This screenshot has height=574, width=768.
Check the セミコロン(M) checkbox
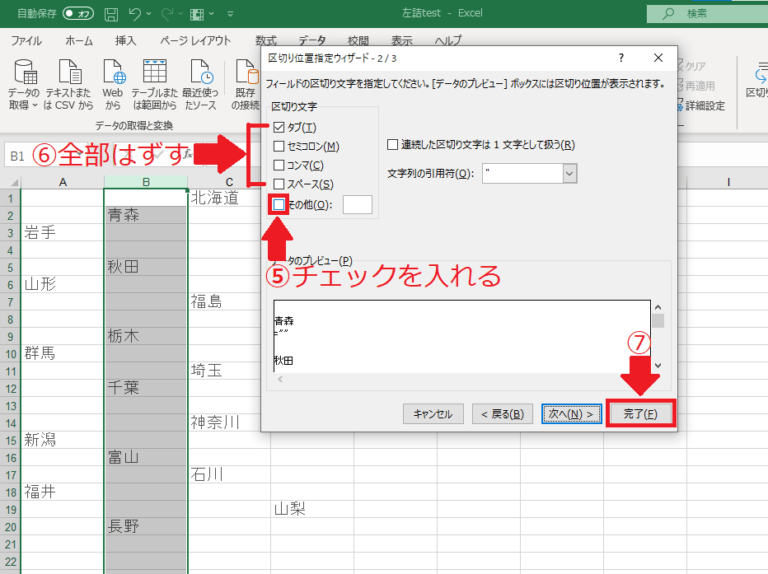point(279,146)
